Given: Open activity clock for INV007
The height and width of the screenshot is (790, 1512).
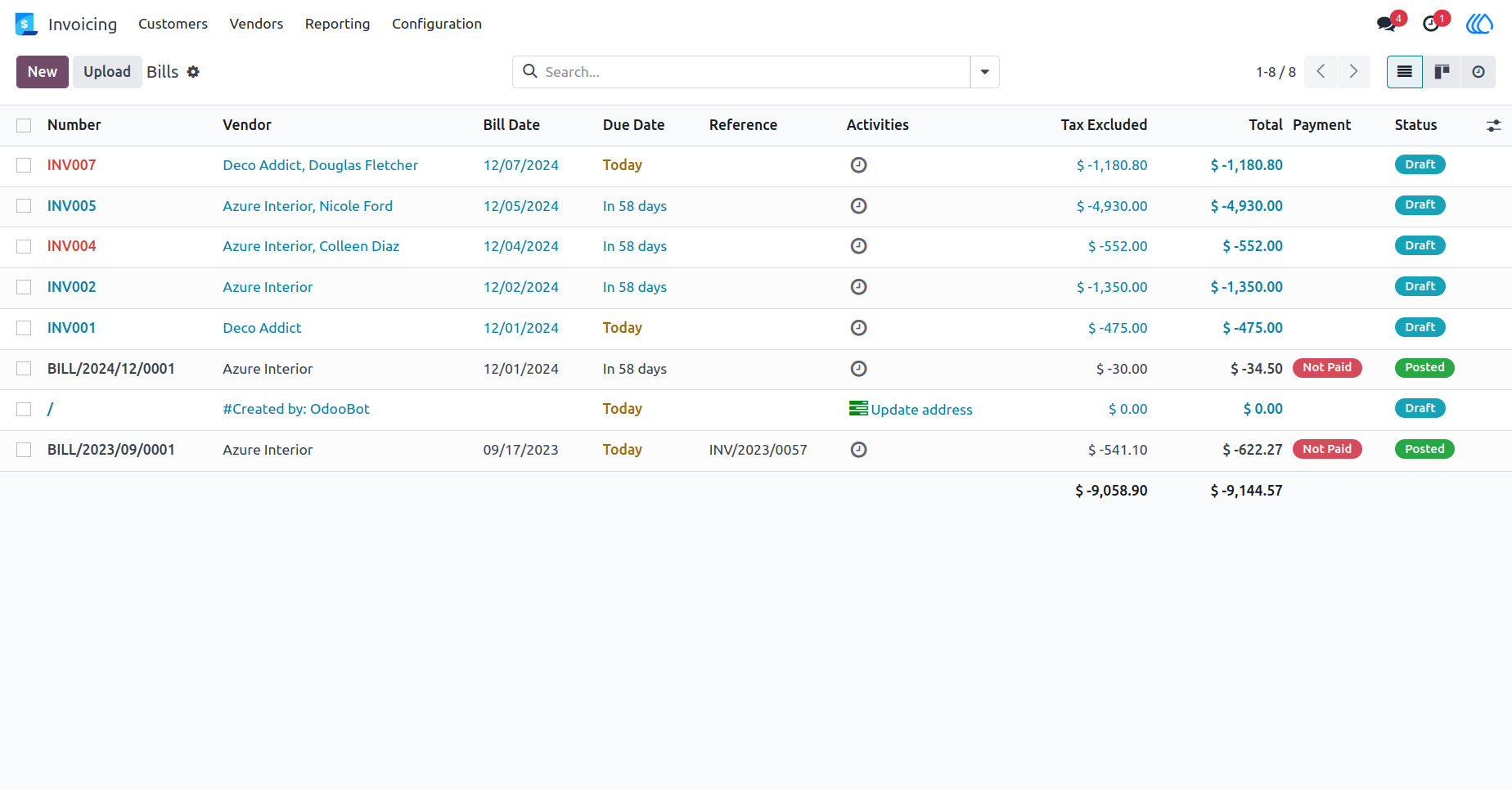Looking at the screenshot, I should click(x=858, y=165).
